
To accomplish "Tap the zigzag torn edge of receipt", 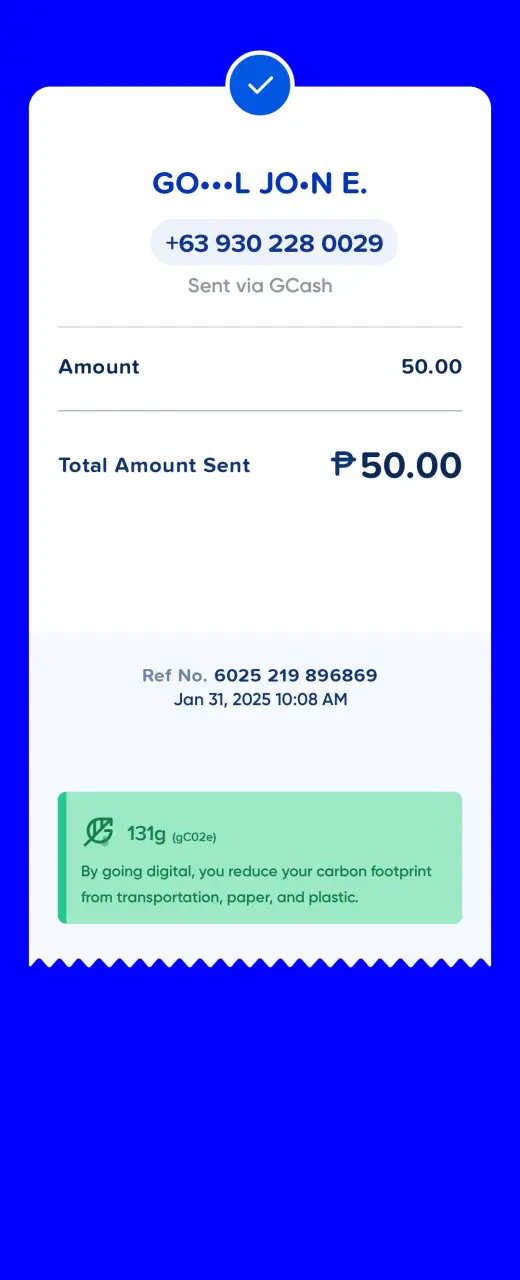I will (x=260, y=963).
